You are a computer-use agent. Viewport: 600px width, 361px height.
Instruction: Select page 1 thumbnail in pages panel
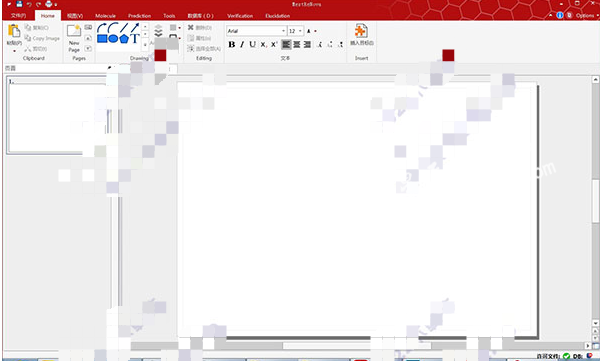(x=57, y=115)
